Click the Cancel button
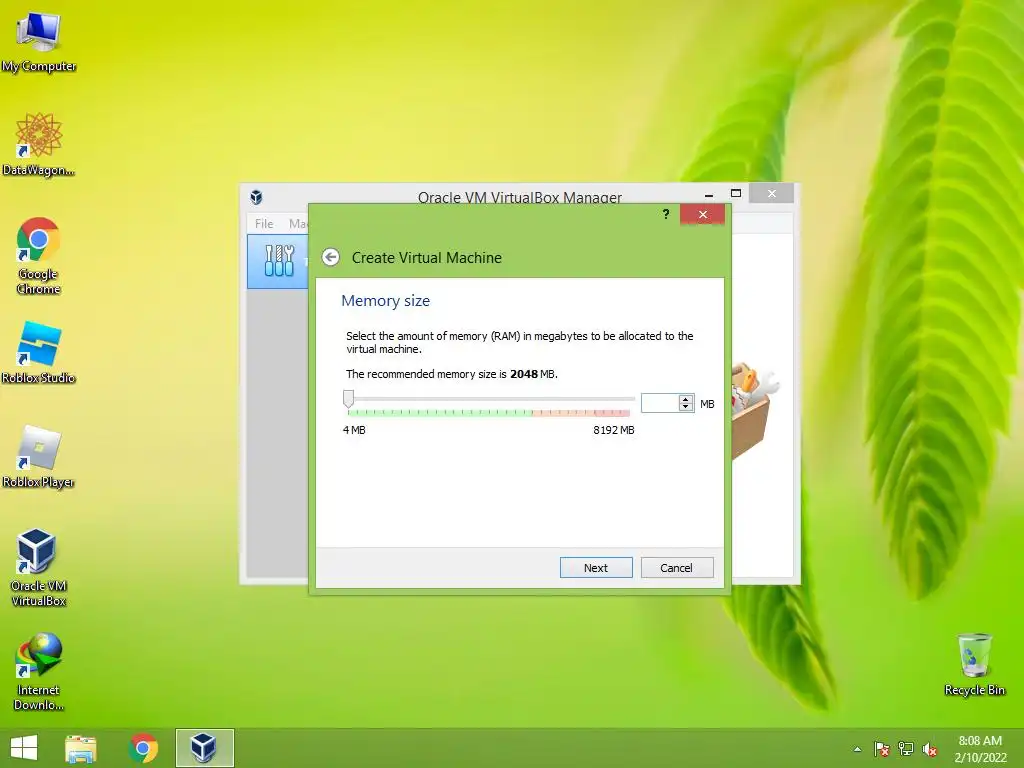Viewport: 1024px width, 768px height. pos(677,568)
